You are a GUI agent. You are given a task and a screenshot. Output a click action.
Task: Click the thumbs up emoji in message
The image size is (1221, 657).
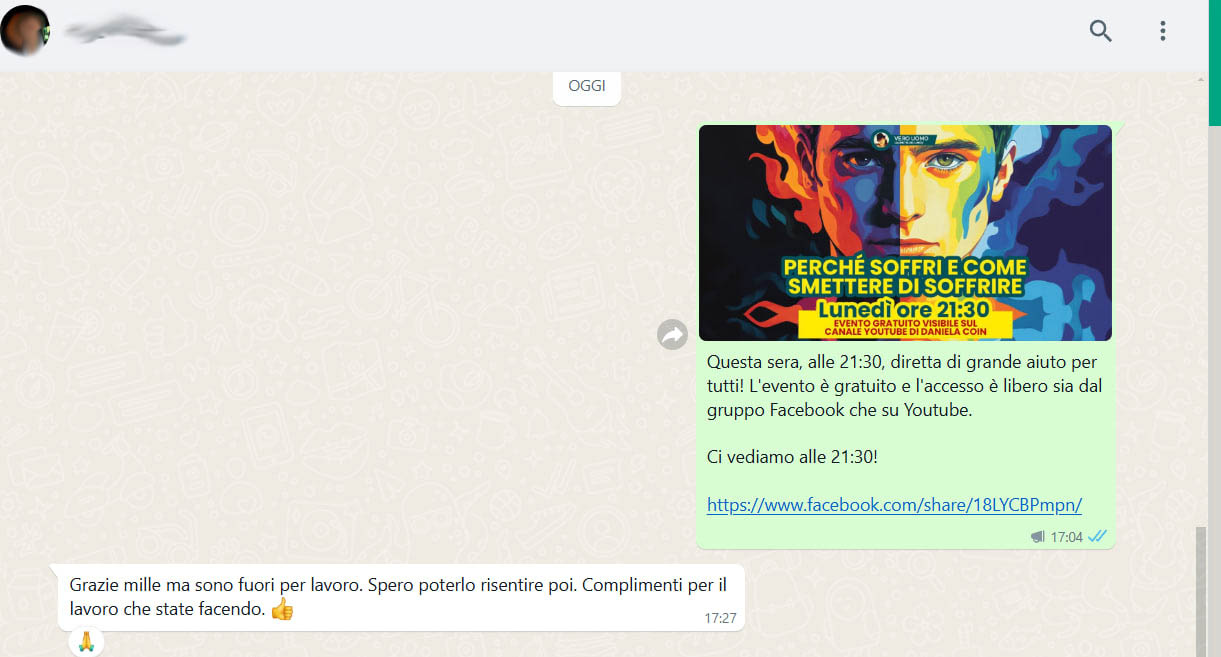[x=282, y=609]
